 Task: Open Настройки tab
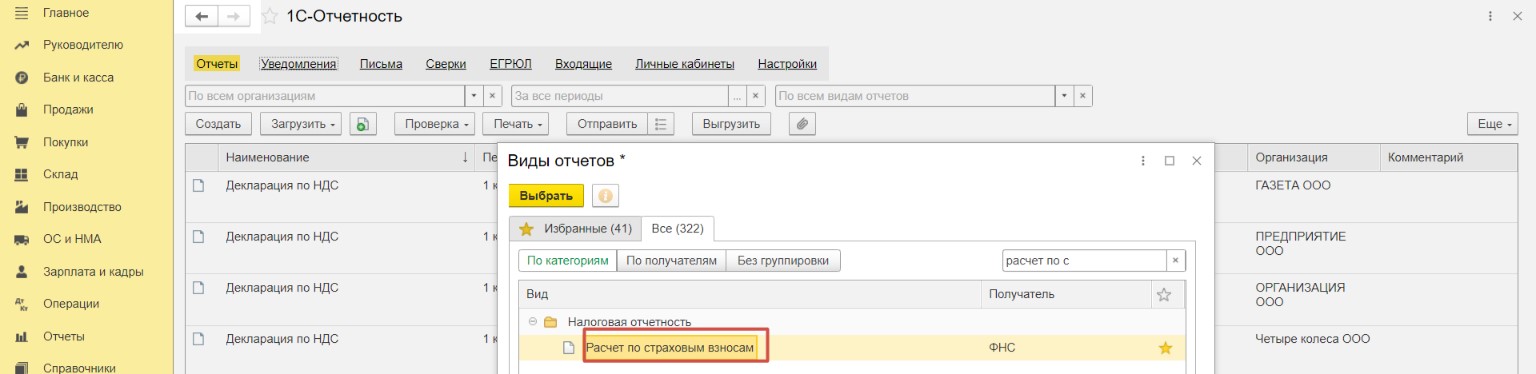click(x=787, y=64)
